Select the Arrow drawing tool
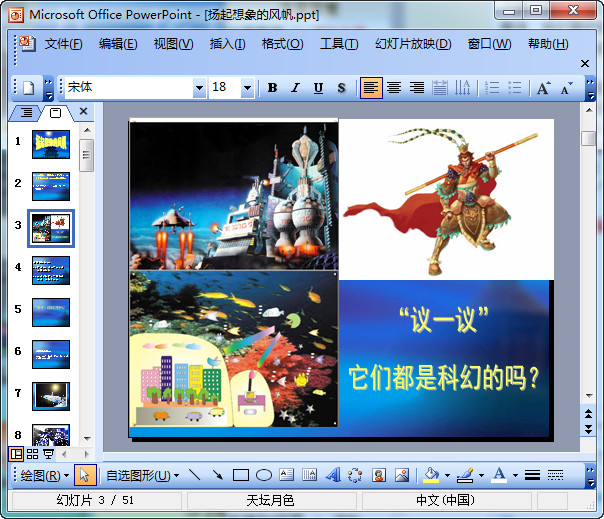The image size is (604, 519). coord(218,475)
